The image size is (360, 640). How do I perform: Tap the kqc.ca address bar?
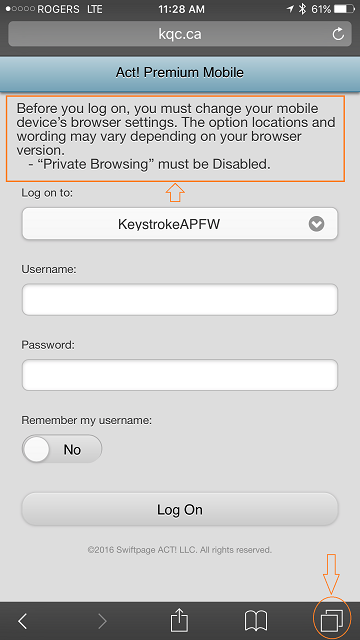coord(180,34)
